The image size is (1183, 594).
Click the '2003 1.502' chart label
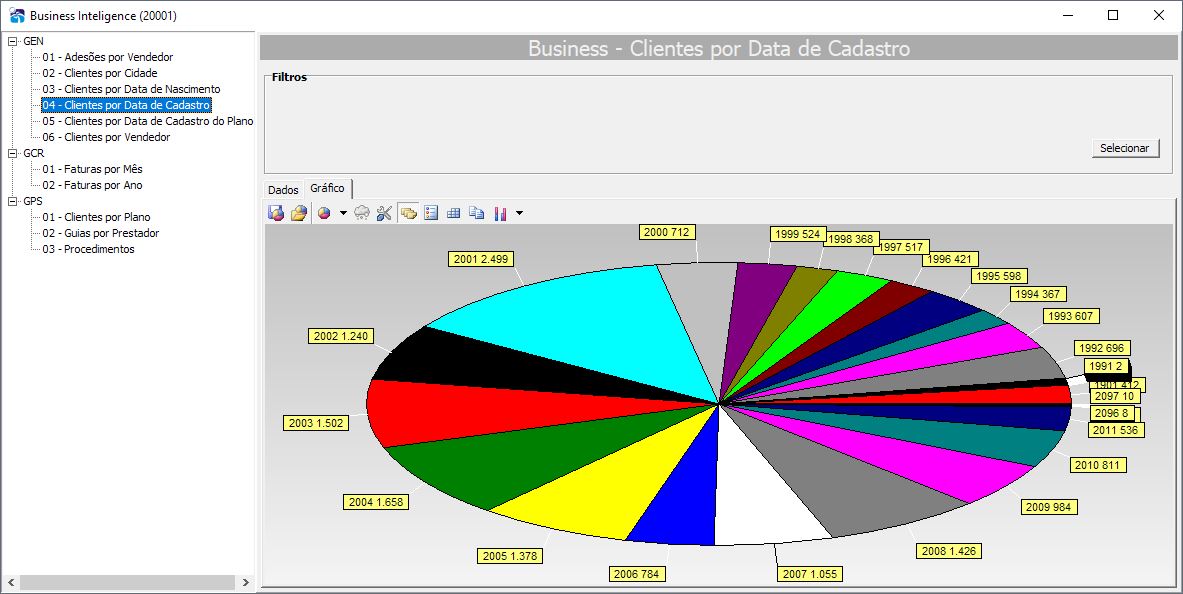click(x=316, y=423)
